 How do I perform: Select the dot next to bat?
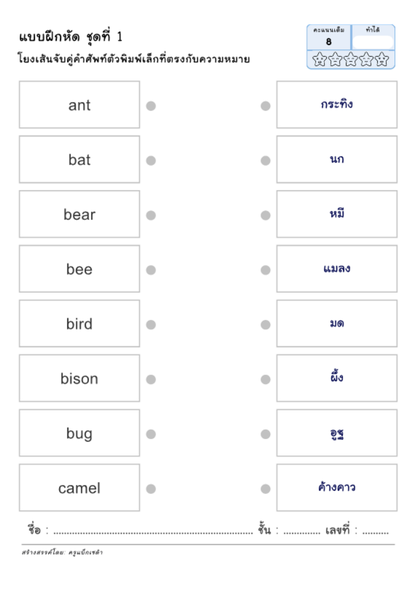coord(151,161)
